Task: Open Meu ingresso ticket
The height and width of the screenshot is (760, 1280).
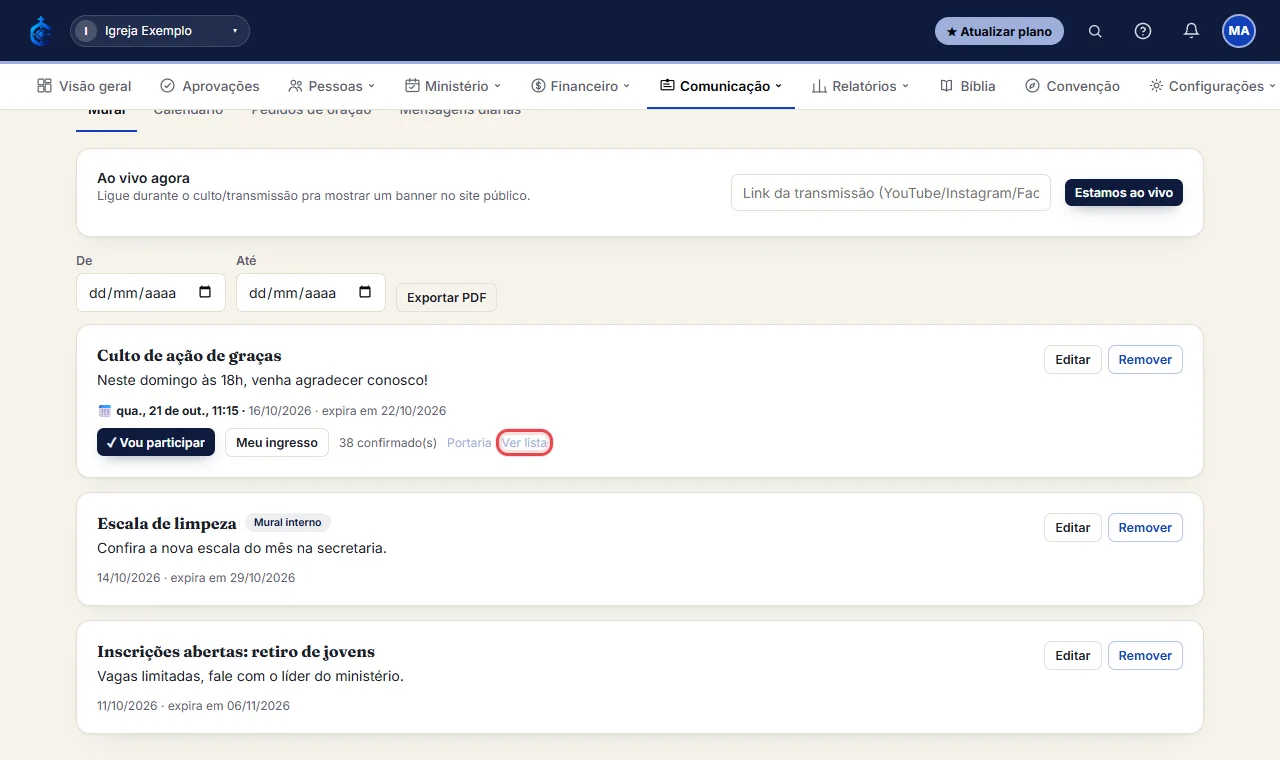Action: [277, 443]
